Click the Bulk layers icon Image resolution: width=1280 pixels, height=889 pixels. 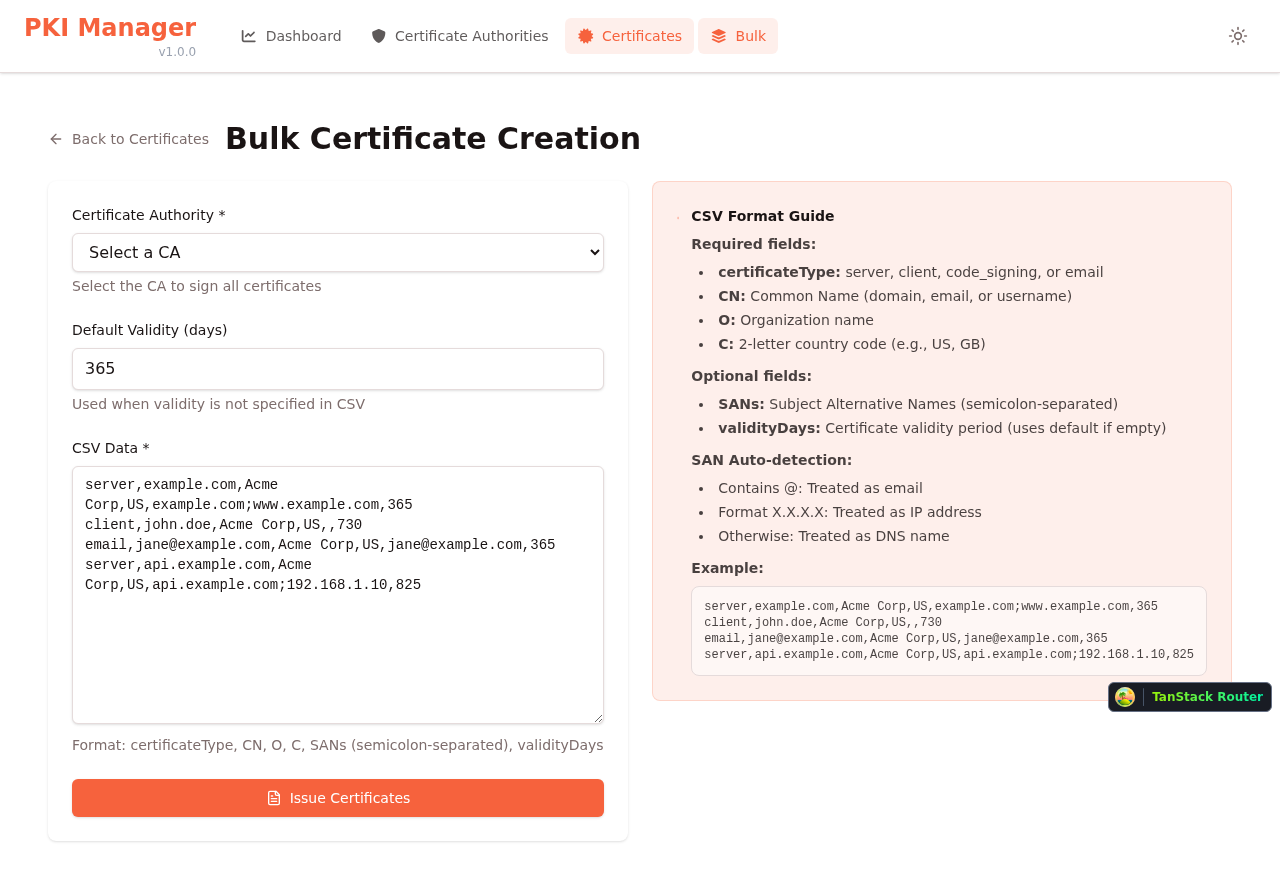click(719, 36)
